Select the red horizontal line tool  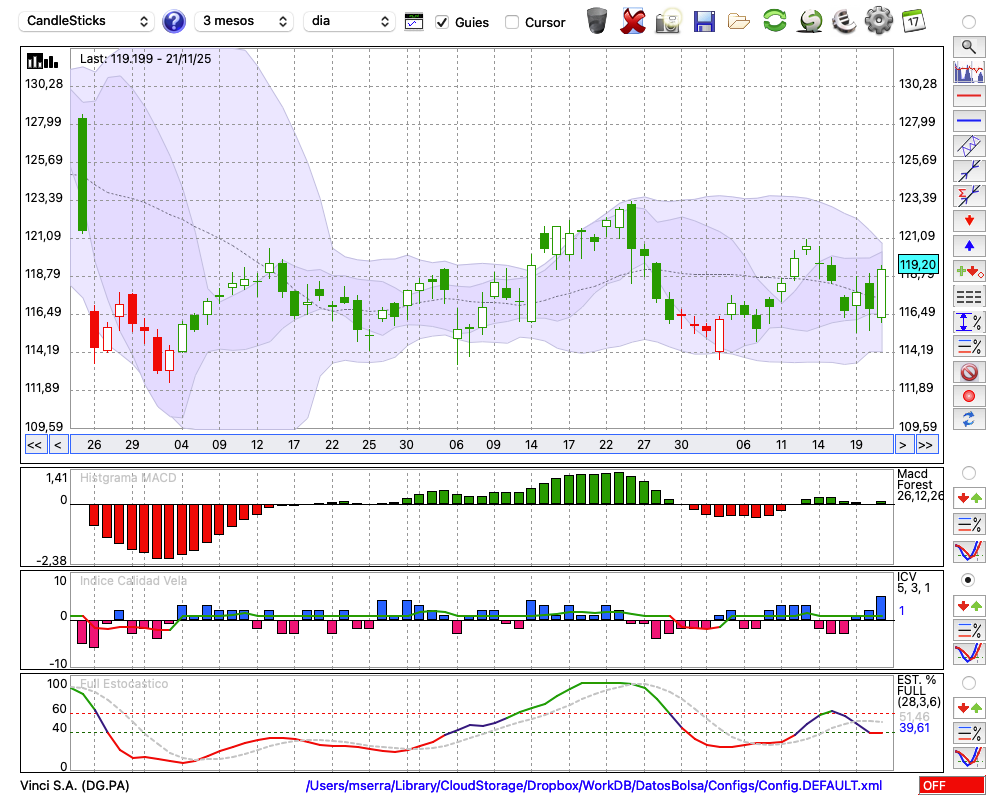(969, 96)
